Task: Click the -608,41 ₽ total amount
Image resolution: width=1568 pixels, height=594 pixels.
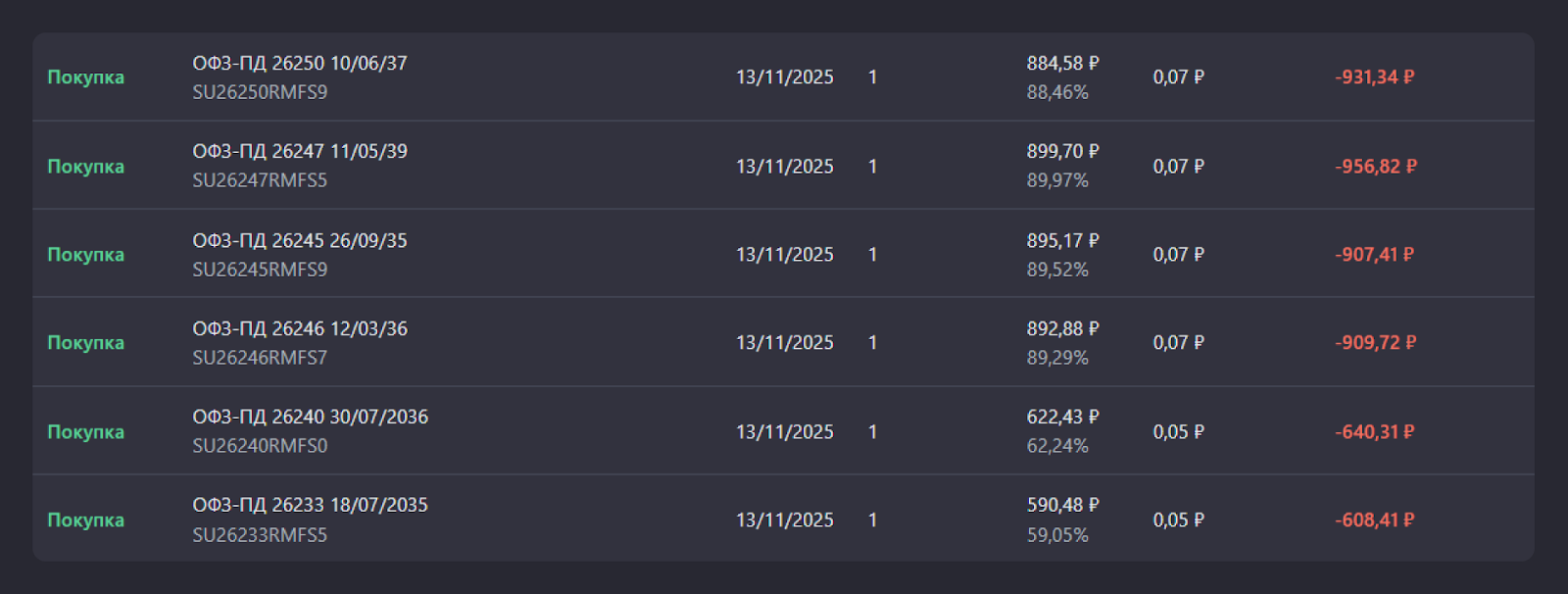Action: coord(1374,520)
